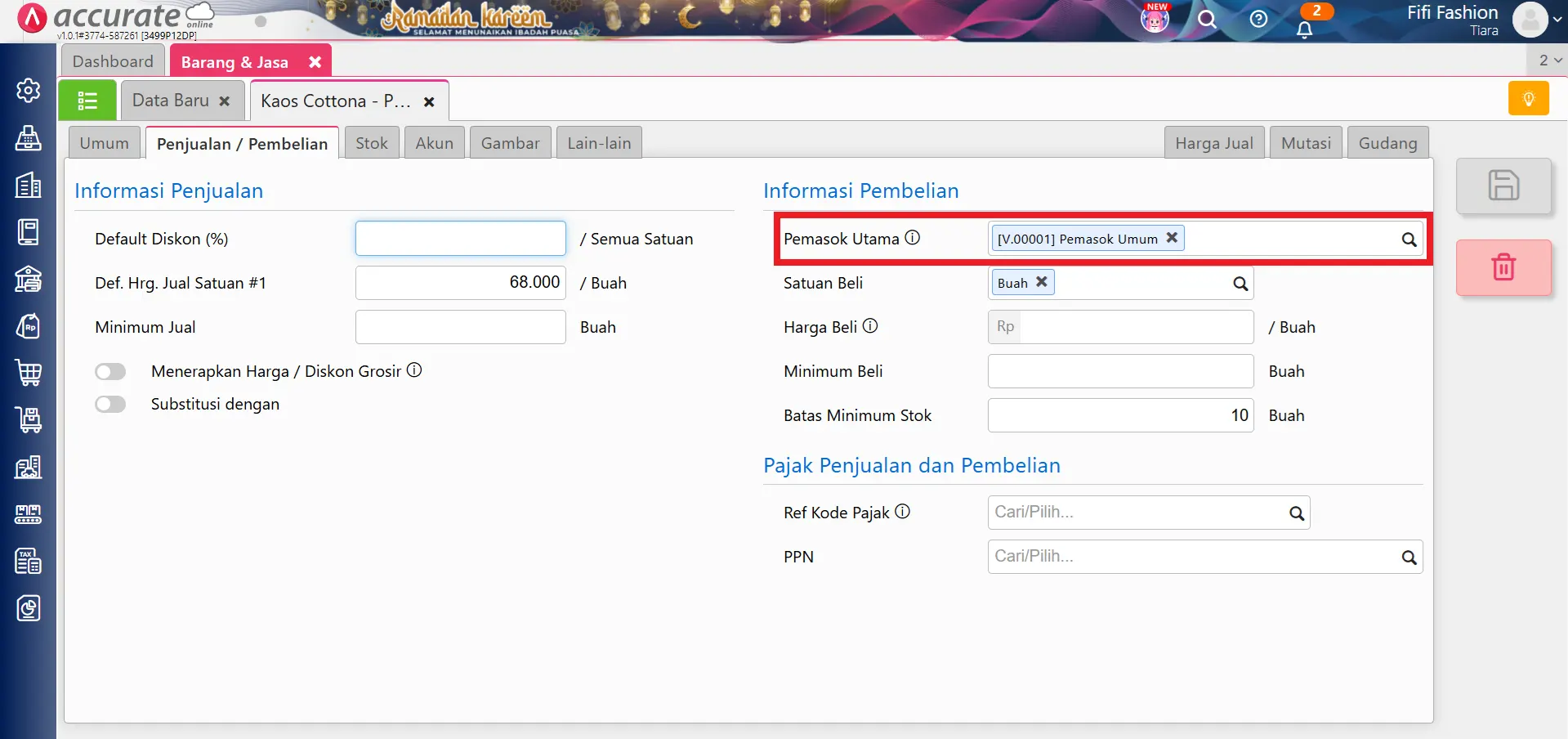Open the Laporan pie-chart icon

(29, 608)
